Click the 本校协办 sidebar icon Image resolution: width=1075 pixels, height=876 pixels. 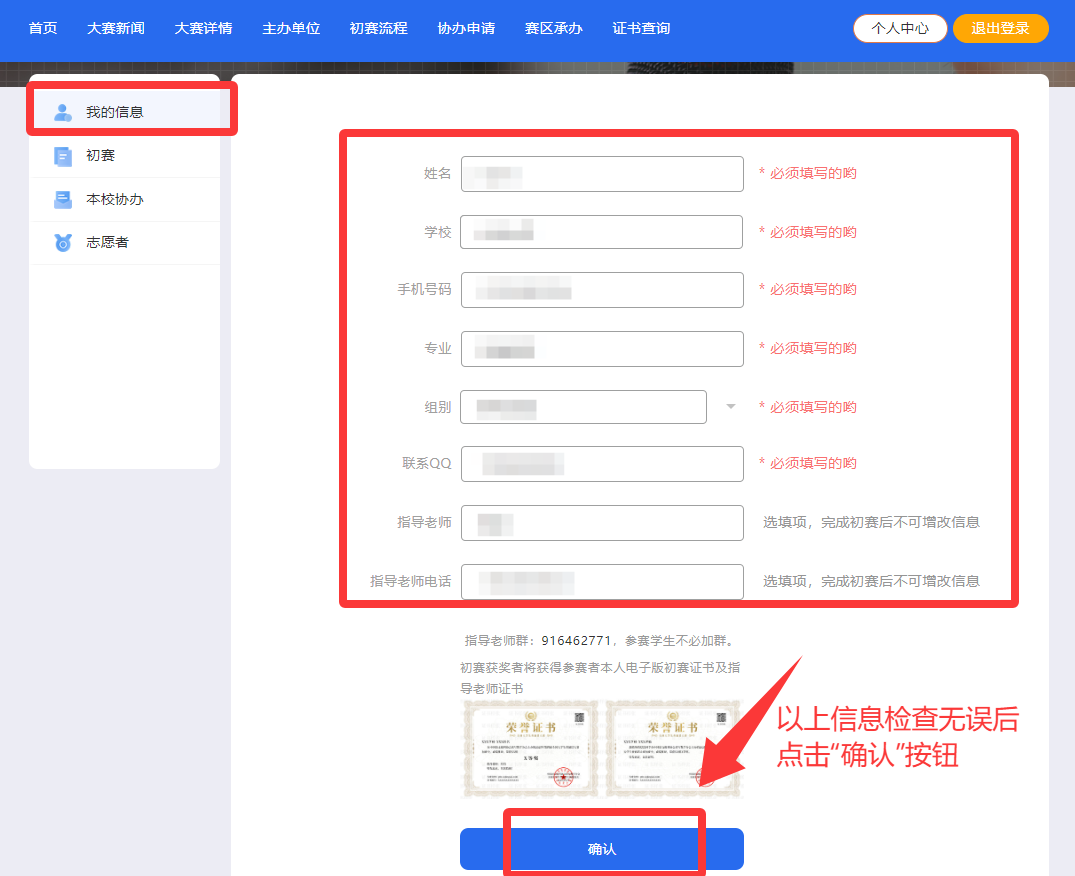coord(62,199)
